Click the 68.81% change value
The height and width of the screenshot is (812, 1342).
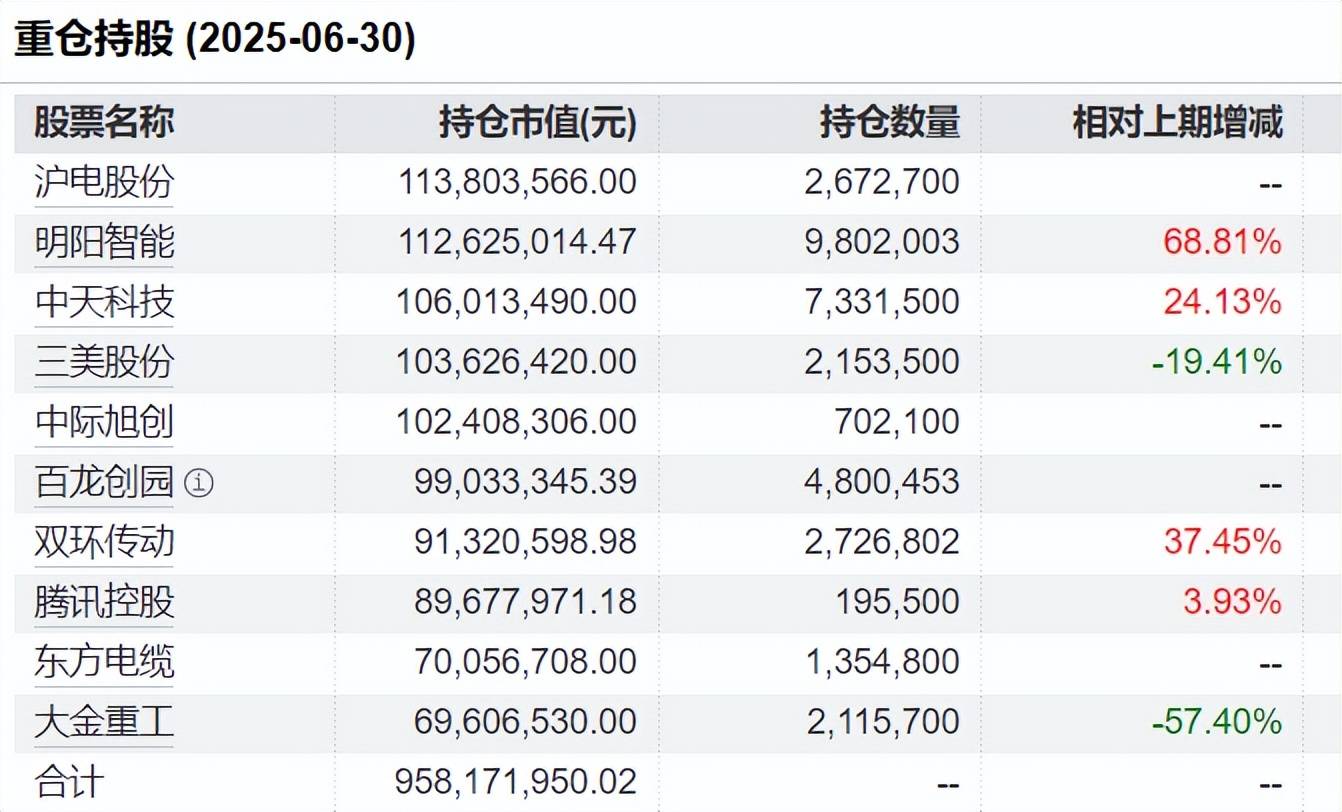coord(1222,242)
